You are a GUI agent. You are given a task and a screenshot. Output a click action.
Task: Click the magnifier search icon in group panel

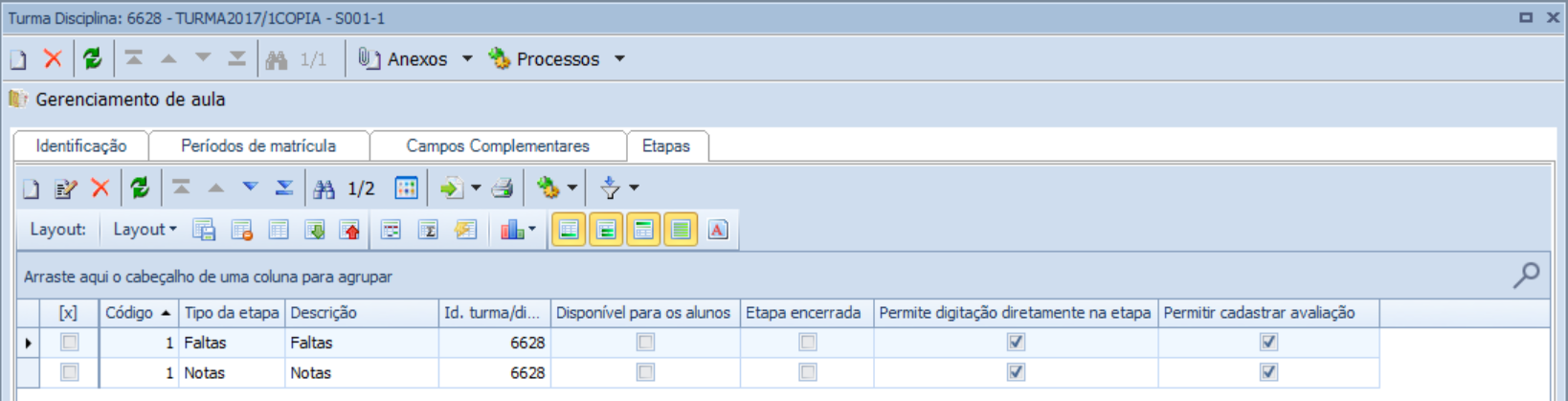point(1526,276)
